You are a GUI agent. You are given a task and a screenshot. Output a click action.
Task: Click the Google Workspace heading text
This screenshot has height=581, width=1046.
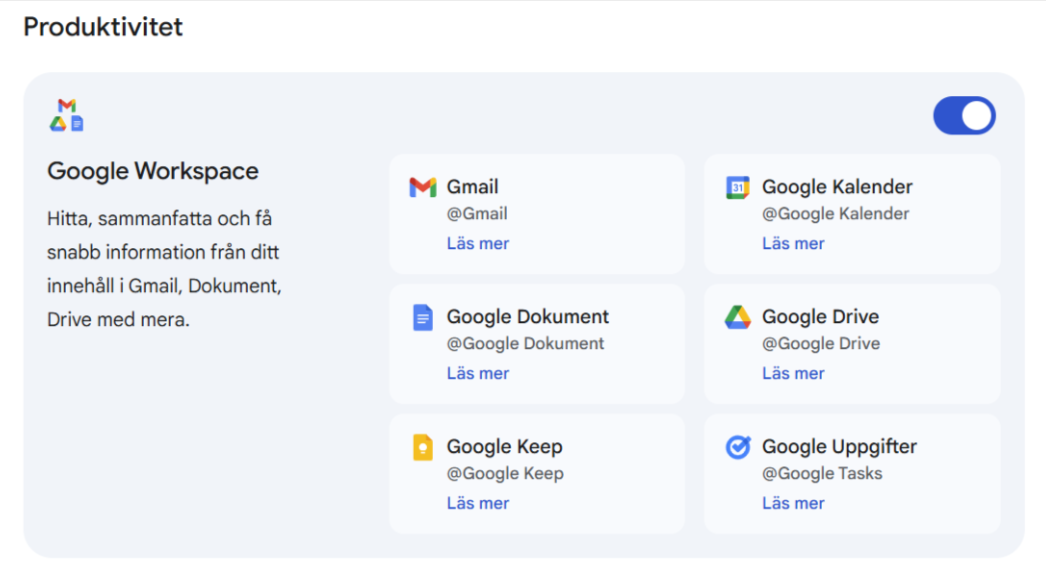[x=153, y=171]
